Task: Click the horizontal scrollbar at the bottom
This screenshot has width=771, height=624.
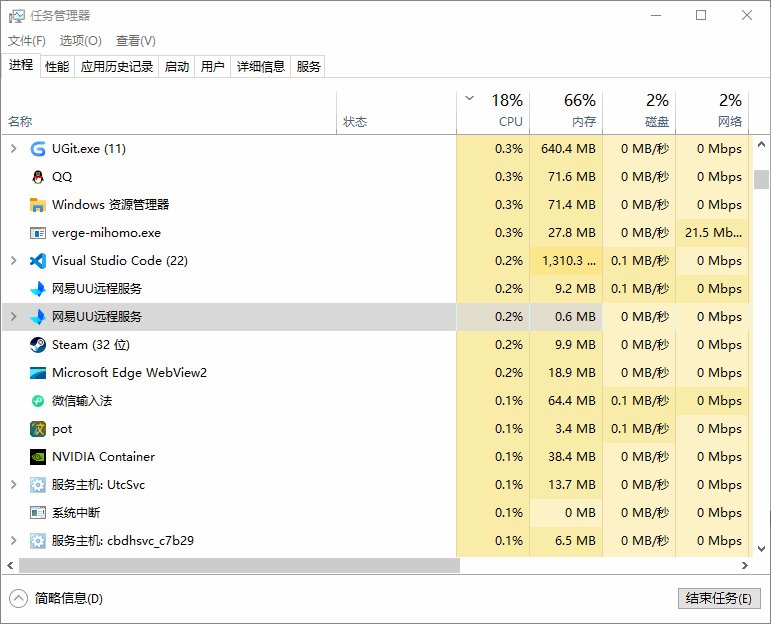Action: click(x=240, y=566)
